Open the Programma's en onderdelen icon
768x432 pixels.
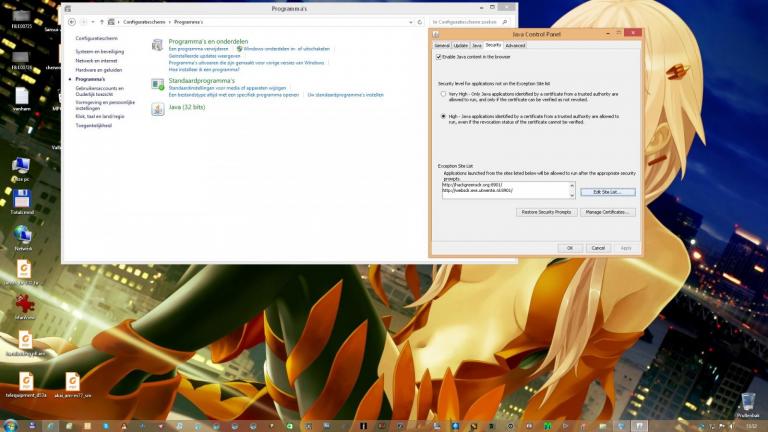(158, 45)
